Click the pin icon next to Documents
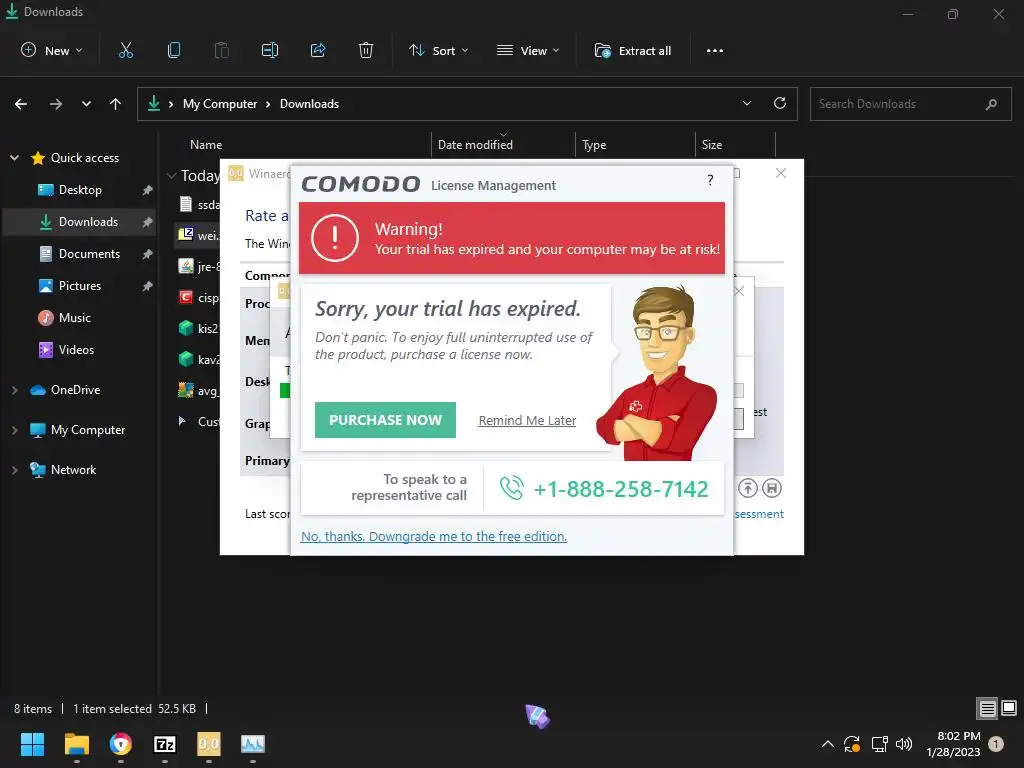This screenshot has height=768, width=1024. [x=148, y=254]
